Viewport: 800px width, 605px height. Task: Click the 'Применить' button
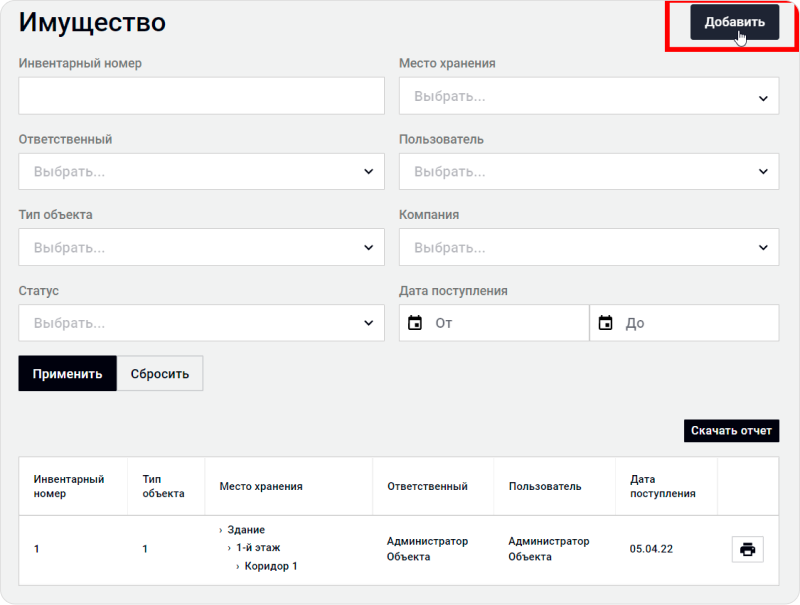67,374
